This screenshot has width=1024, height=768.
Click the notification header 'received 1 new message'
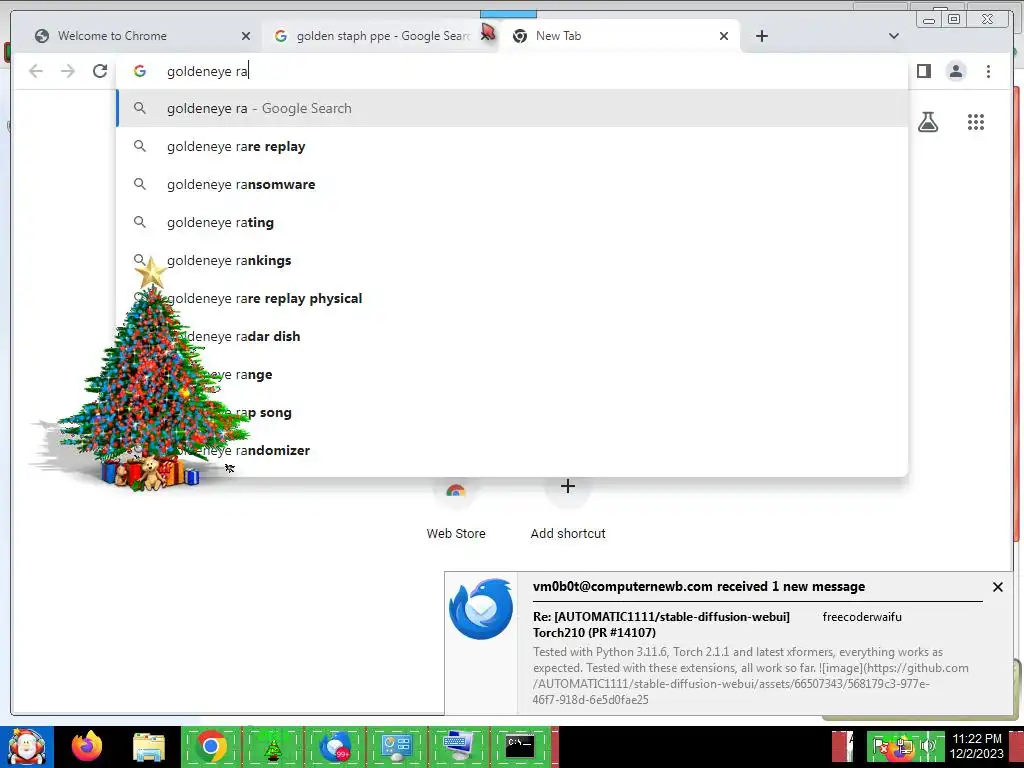[699, 586]
